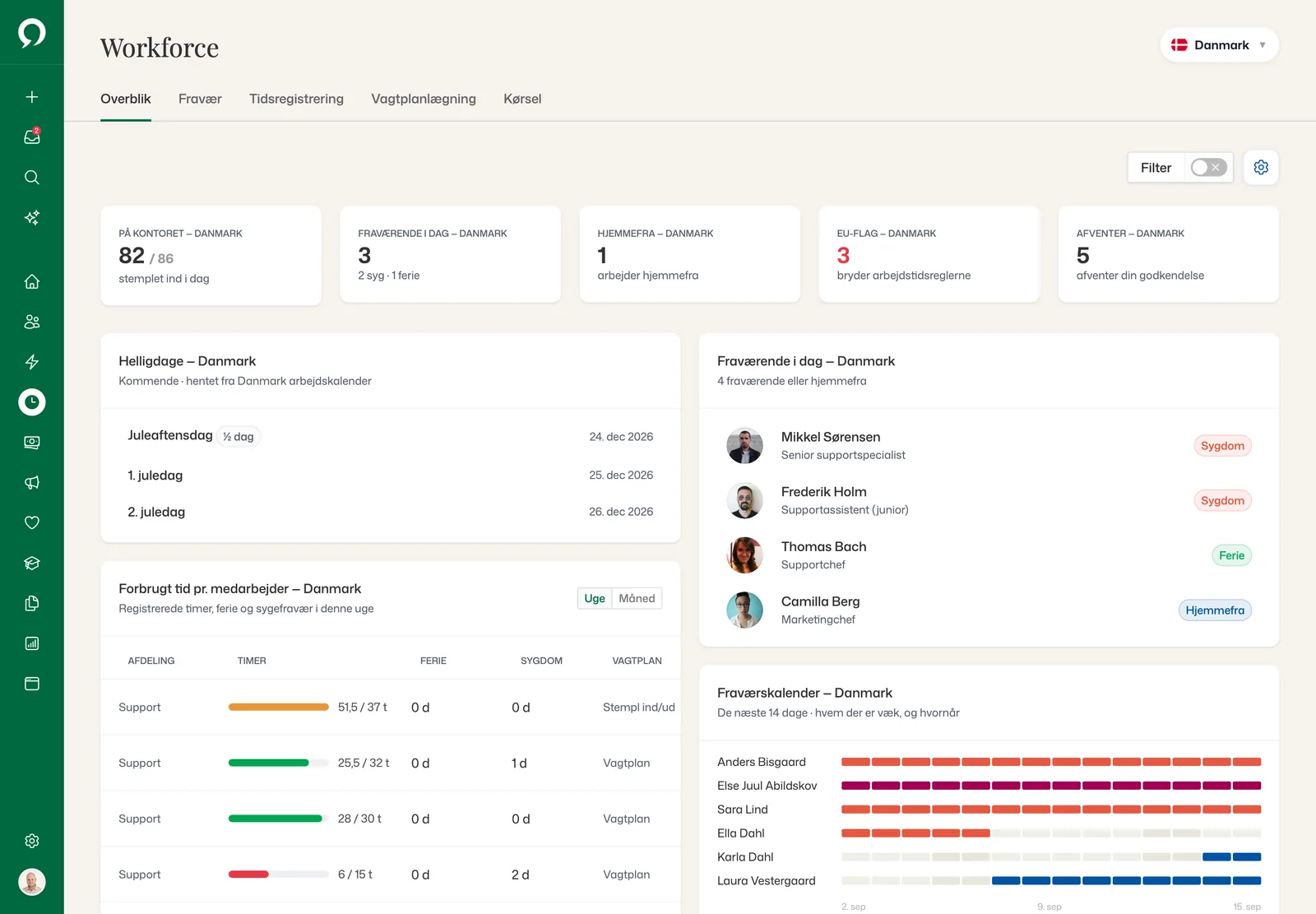Select the Overblik tab
The image size is (1316, 914).
[126, 99]
